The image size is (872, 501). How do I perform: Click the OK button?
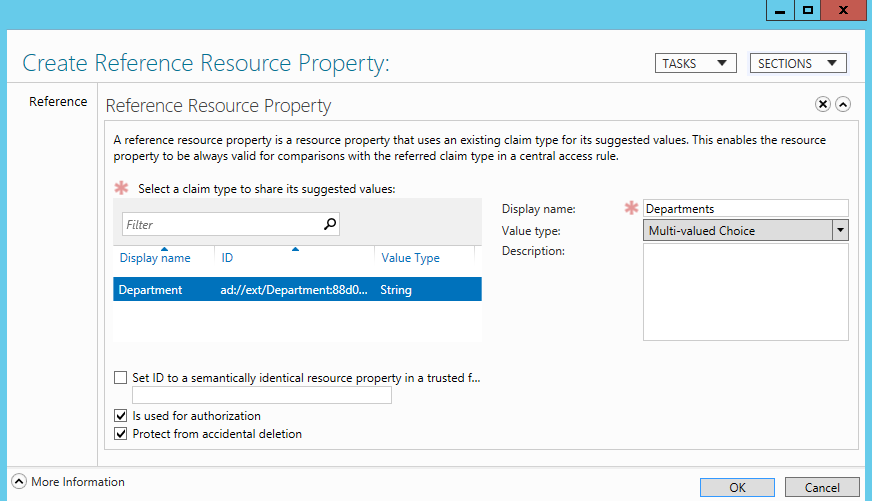click(737, 488)
